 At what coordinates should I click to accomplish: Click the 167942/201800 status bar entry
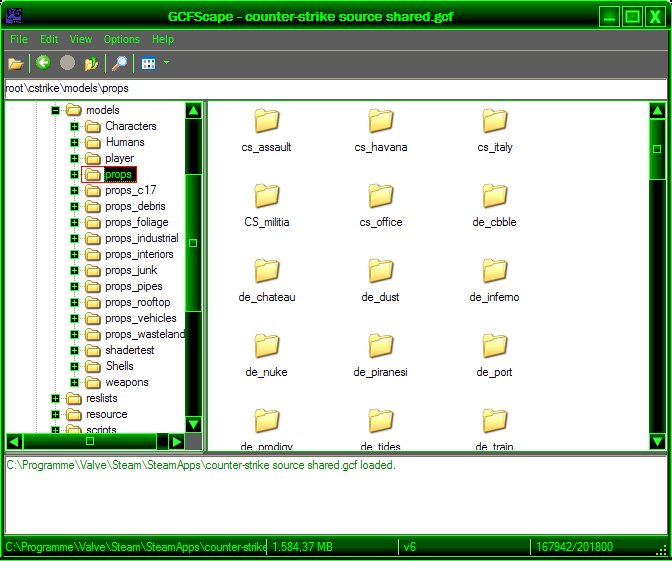tap(574, 547)
